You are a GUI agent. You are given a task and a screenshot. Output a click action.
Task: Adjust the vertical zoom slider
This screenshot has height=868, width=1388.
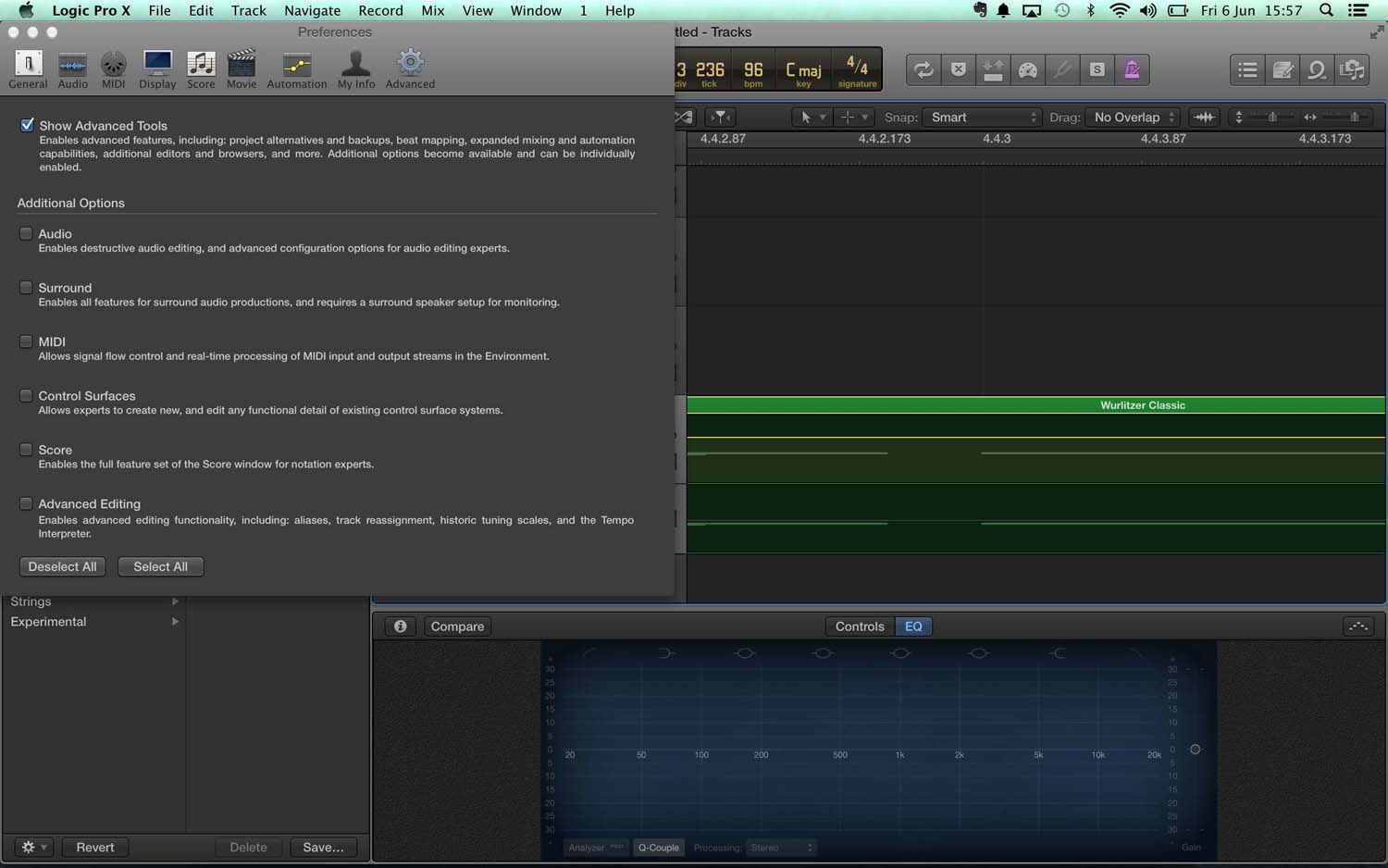tap(1272, 117)
